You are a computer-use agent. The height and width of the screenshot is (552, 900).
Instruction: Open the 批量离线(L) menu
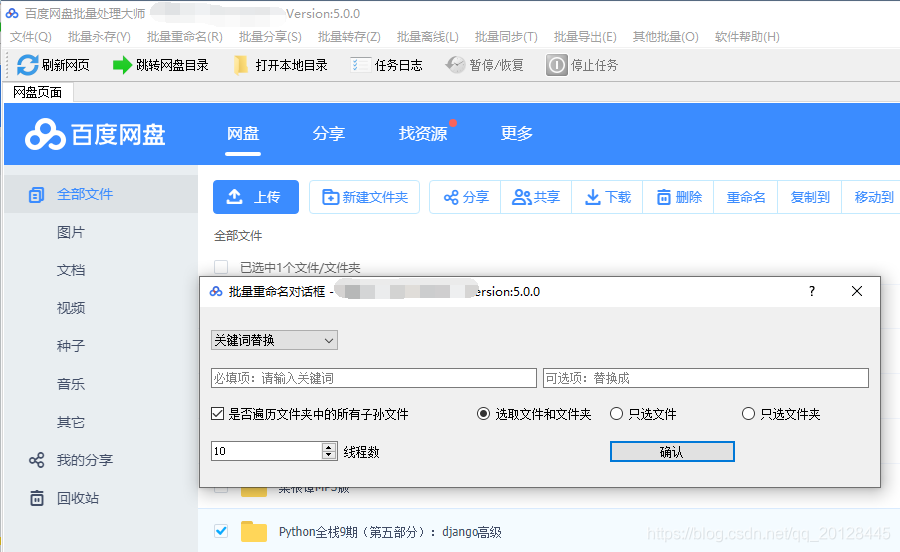tap(428, 37)
